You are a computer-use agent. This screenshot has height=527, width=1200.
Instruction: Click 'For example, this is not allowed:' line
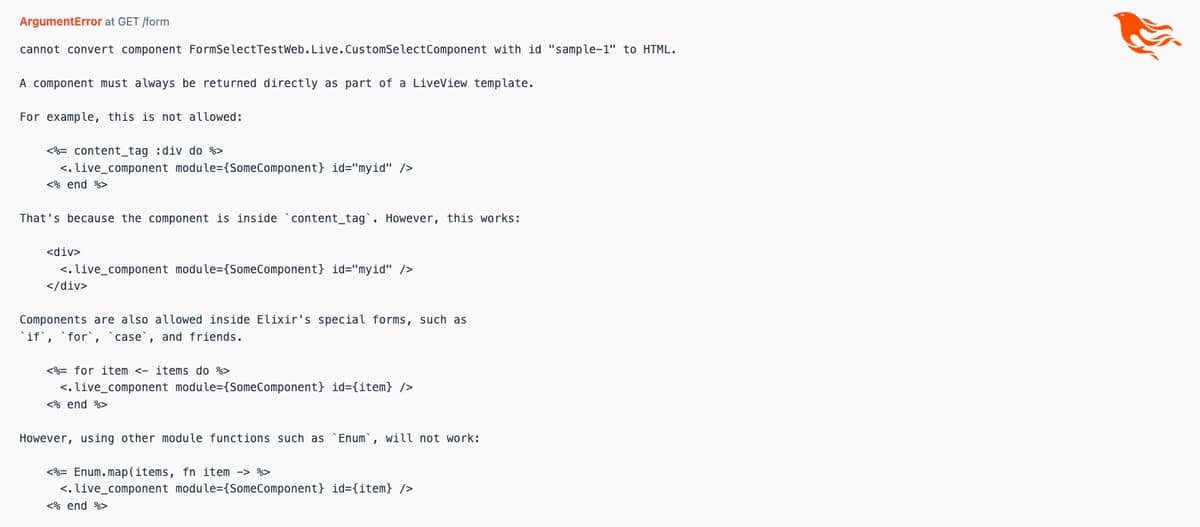[130, 117]
